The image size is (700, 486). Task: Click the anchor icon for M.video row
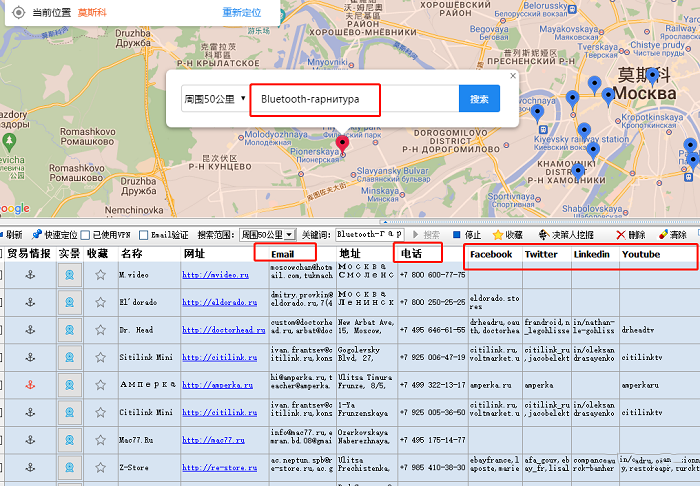(30, 274)
